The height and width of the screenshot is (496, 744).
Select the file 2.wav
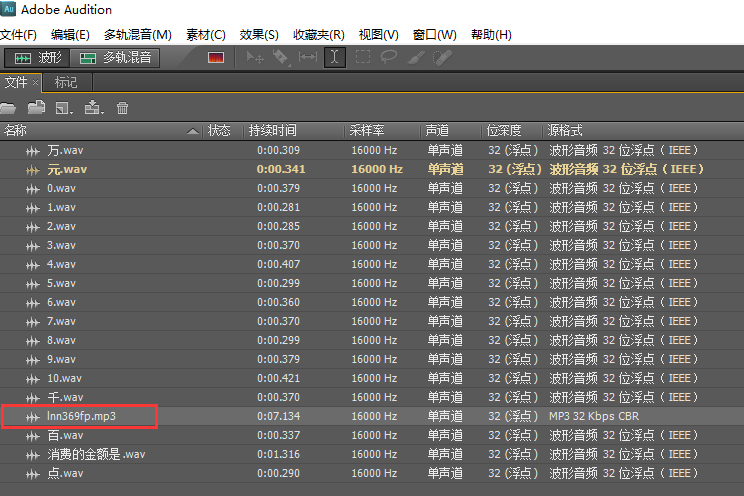pyautogui.click(x=372, y=226)
